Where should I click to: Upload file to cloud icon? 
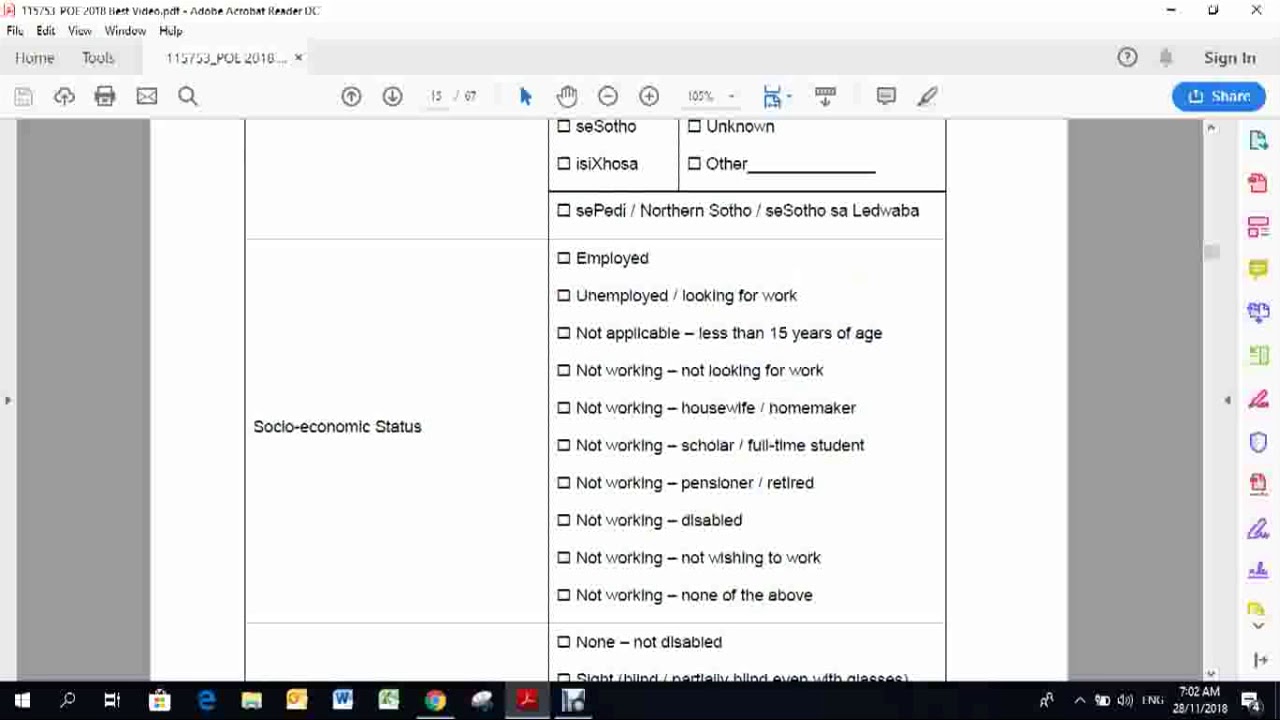click(64, 96)
